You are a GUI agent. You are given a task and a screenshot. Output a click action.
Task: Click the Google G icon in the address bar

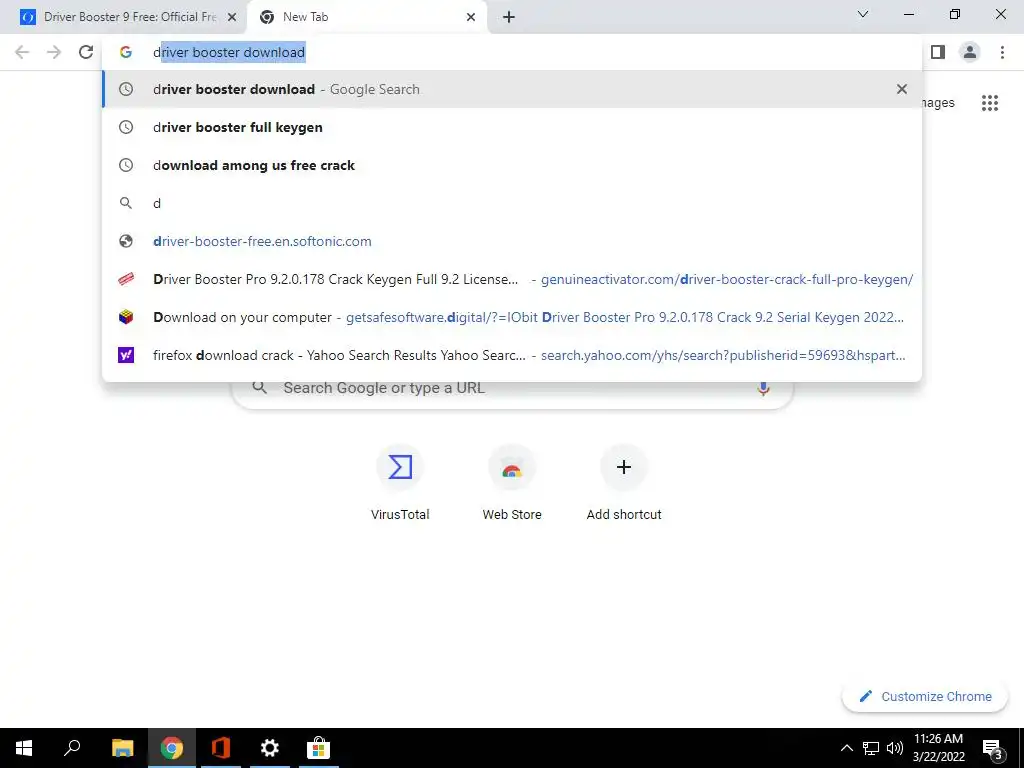click(125, 52)
